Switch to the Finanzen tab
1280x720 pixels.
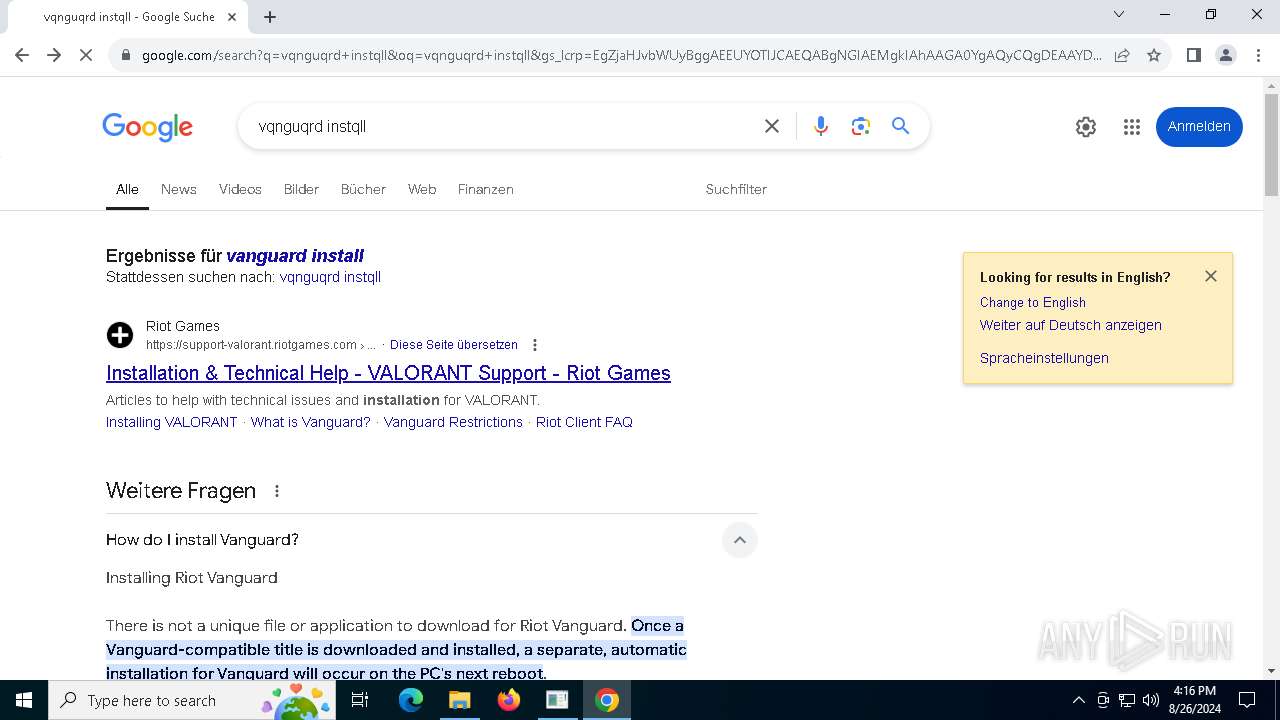click(x=486, y=189)
